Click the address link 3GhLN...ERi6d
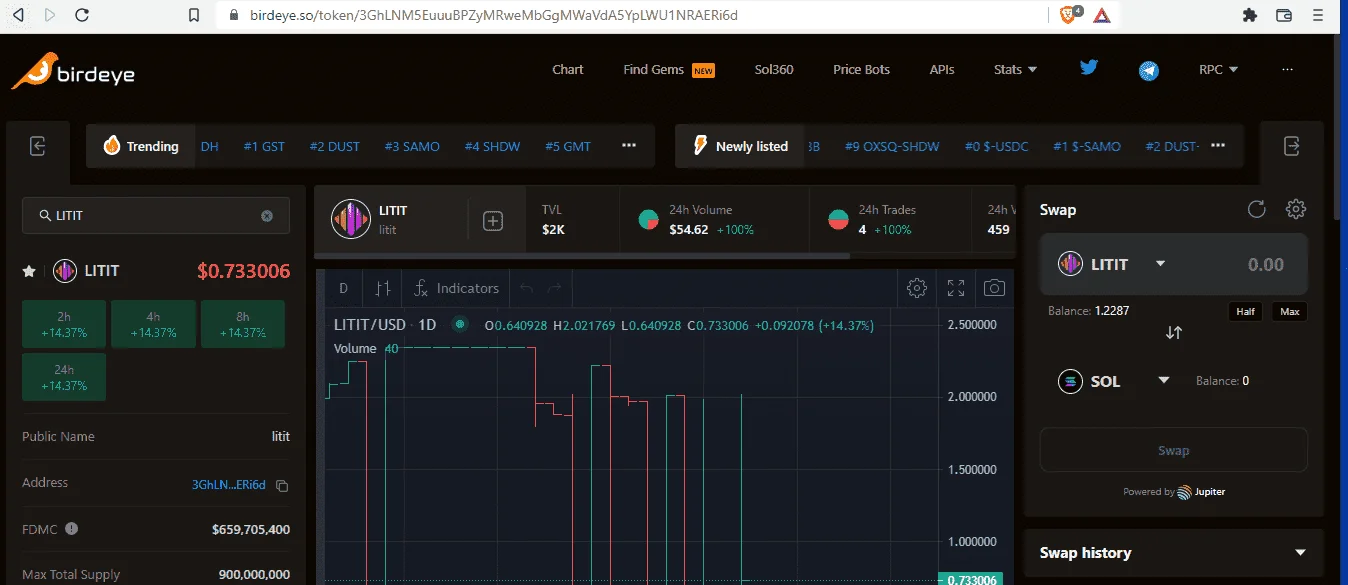Viewport: 1348px width, 585px height. [x=229, y=485]
